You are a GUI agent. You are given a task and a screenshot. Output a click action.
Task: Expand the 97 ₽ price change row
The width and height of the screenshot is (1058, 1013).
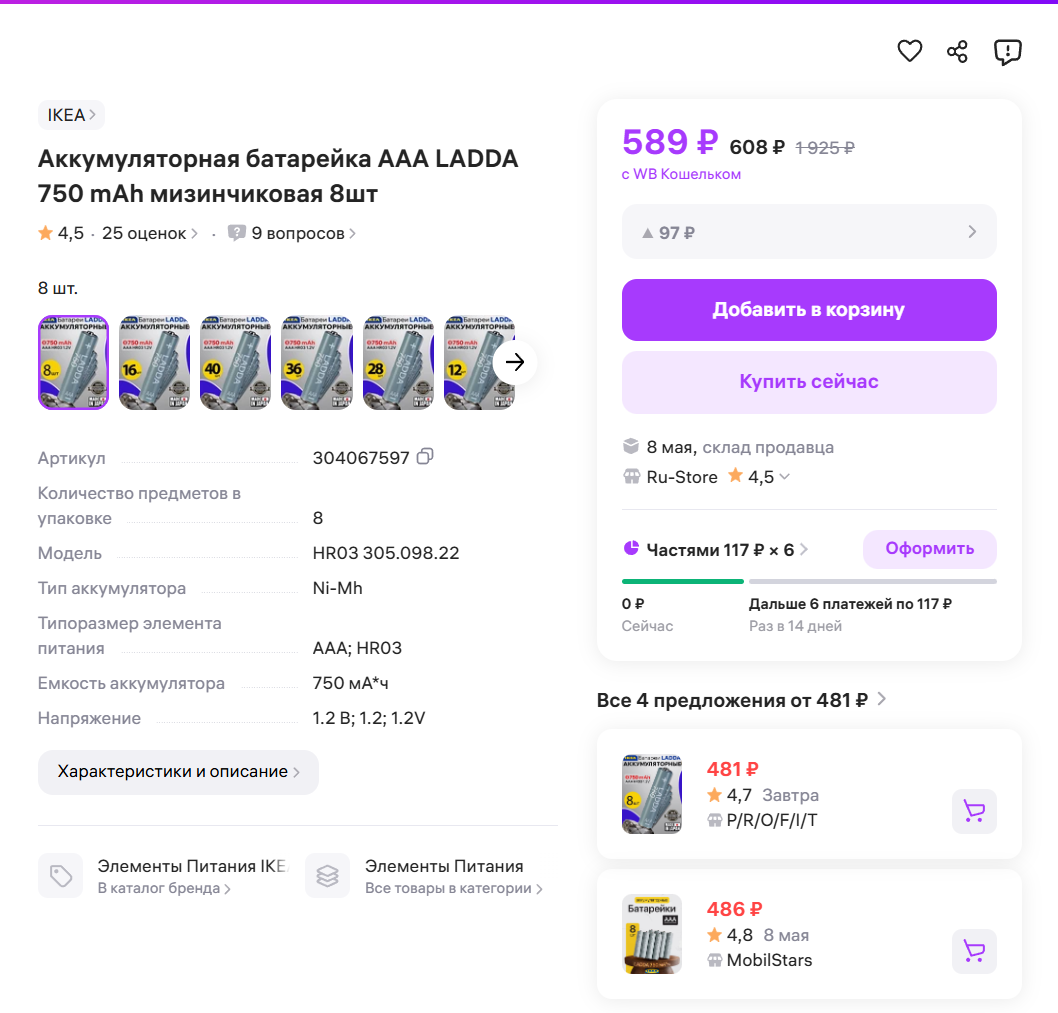point(809,232)
